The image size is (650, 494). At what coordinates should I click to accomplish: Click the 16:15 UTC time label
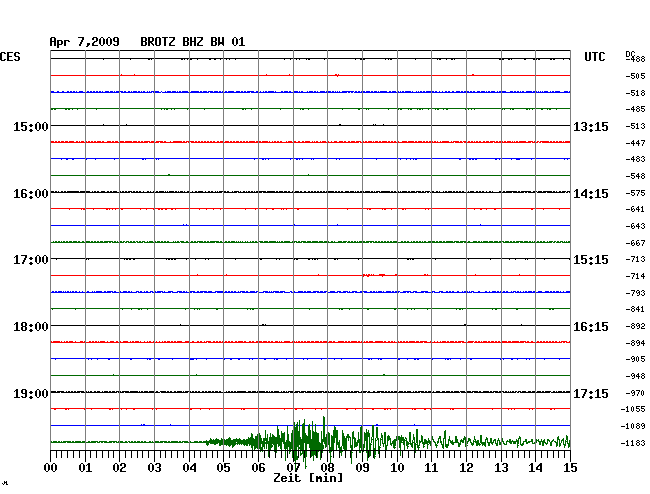590,326
